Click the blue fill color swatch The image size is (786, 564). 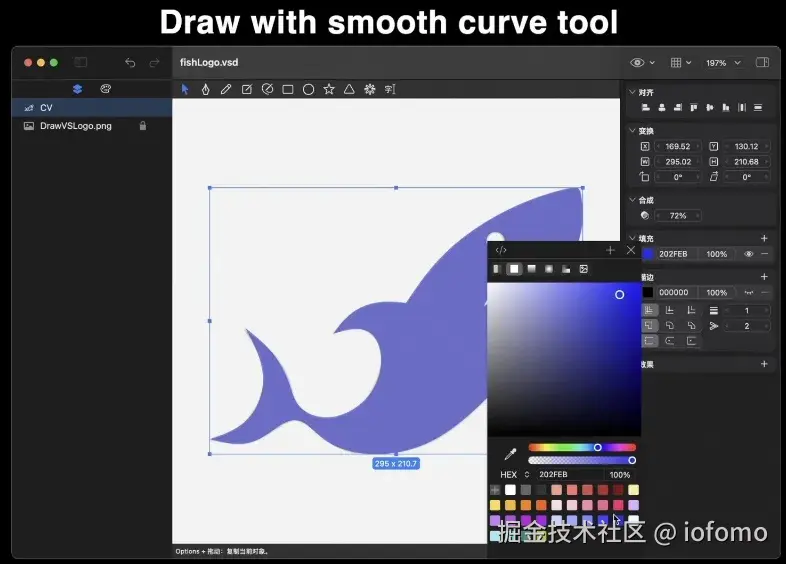648,254
